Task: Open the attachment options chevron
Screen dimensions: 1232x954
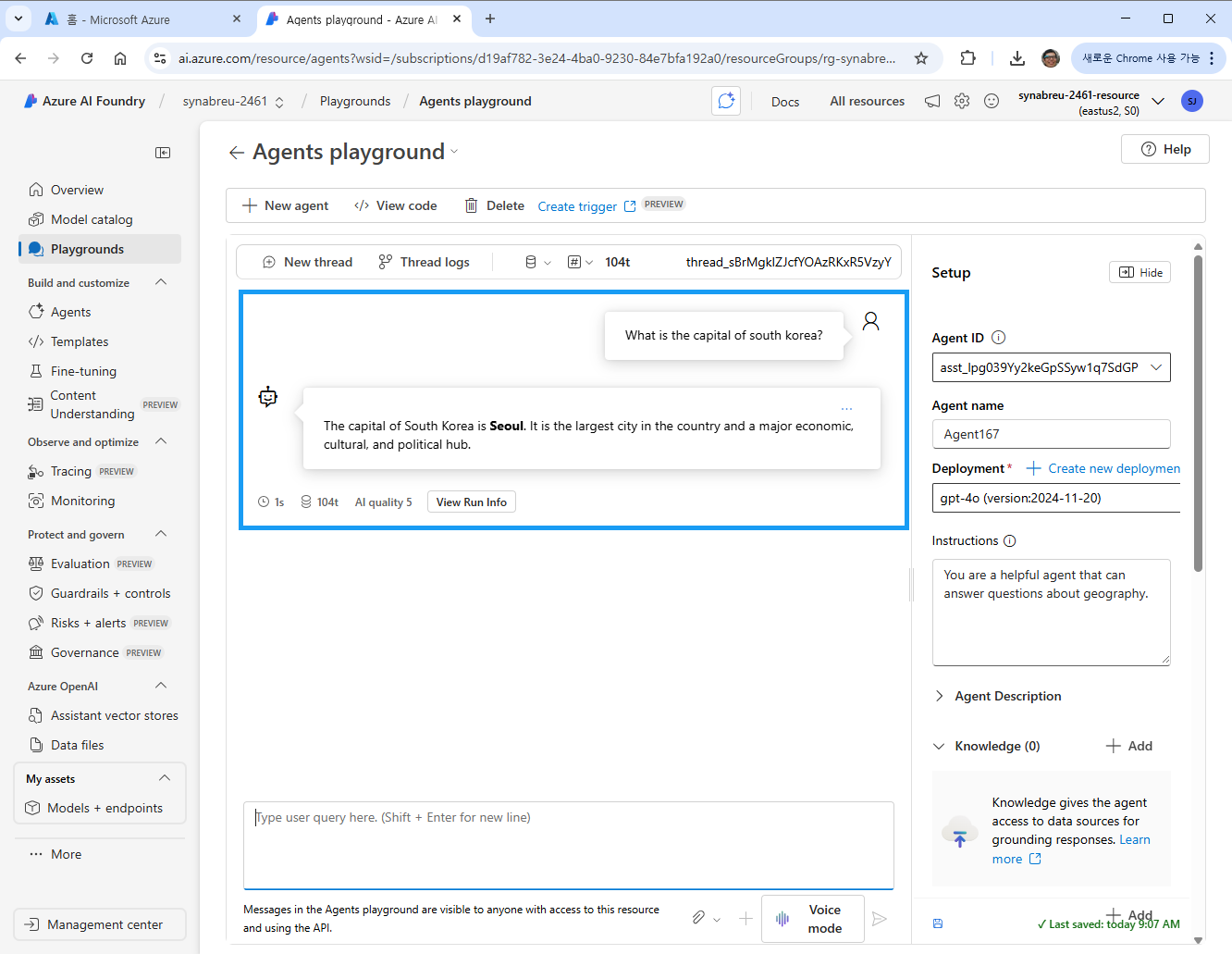Action: (x=717, y=920)
